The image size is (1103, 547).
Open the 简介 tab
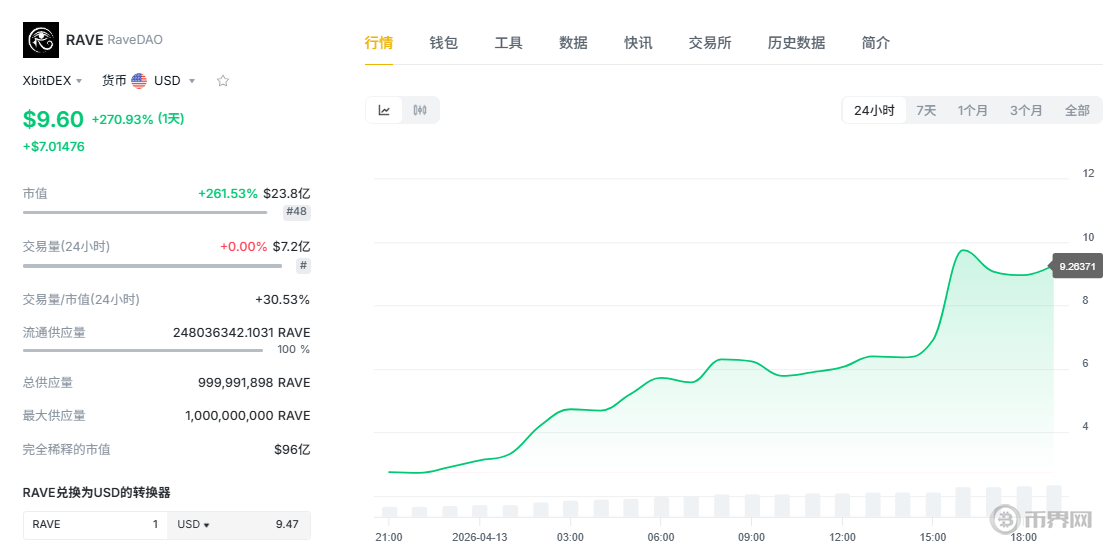pos(876,43)
